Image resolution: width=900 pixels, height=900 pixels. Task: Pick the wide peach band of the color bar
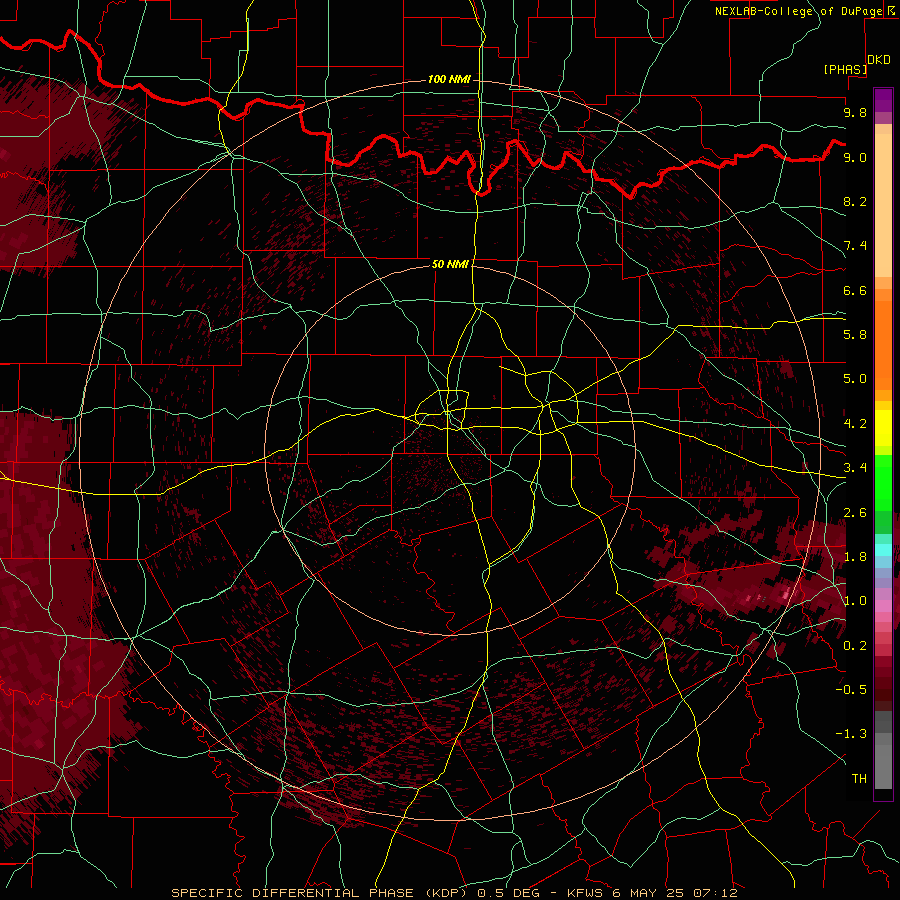pos(883,205)
